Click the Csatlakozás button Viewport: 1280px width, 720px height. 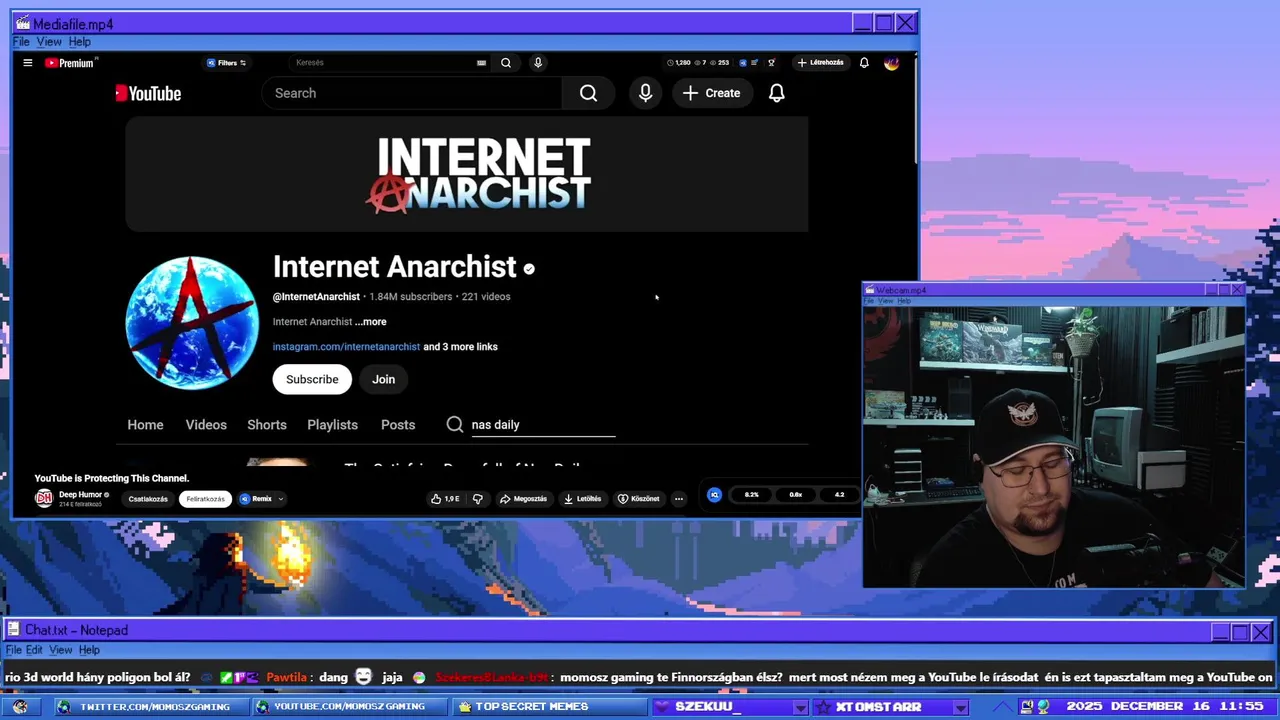point(148,499)
